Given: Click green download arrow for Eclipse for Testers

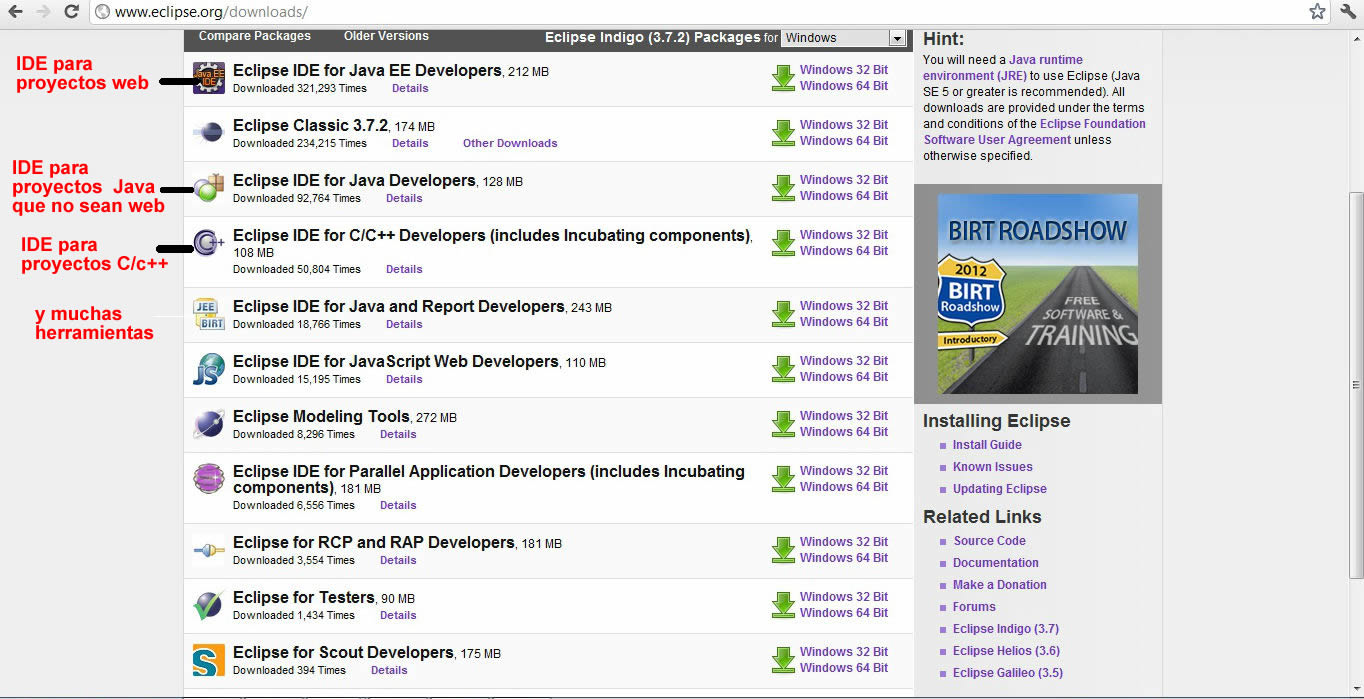Looking at the screenshot, I should (783, 605).
